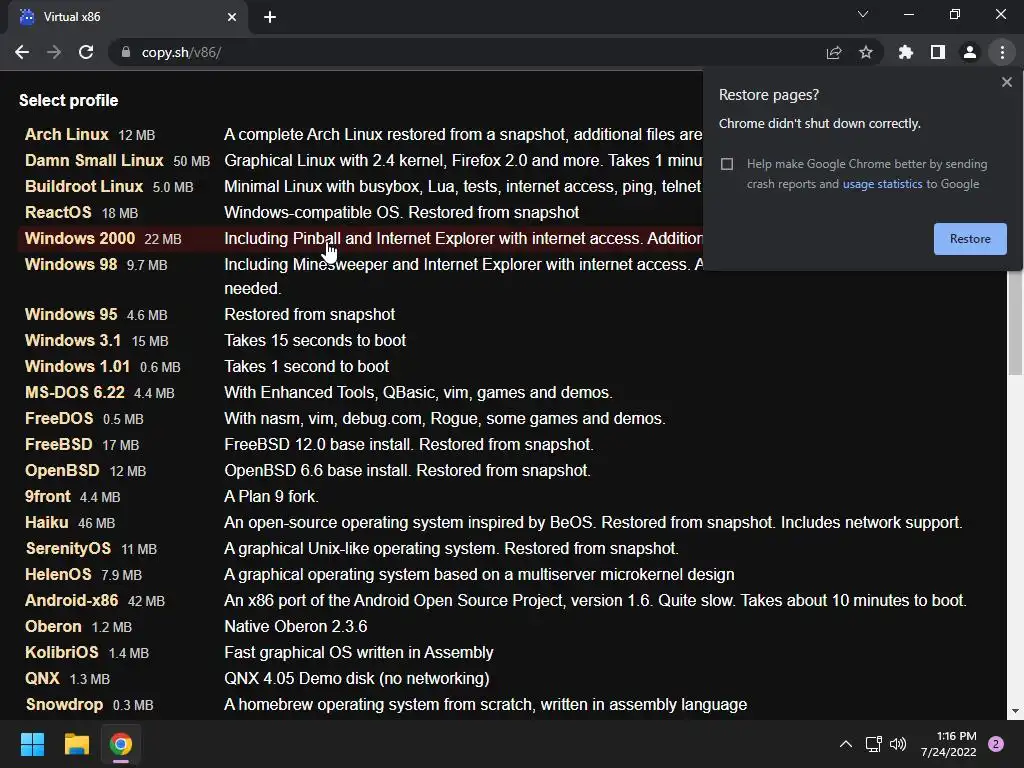This screenshot has width=1024, height=768.
Task: Open volume tray icon
Action: click(x=899, y=744)
